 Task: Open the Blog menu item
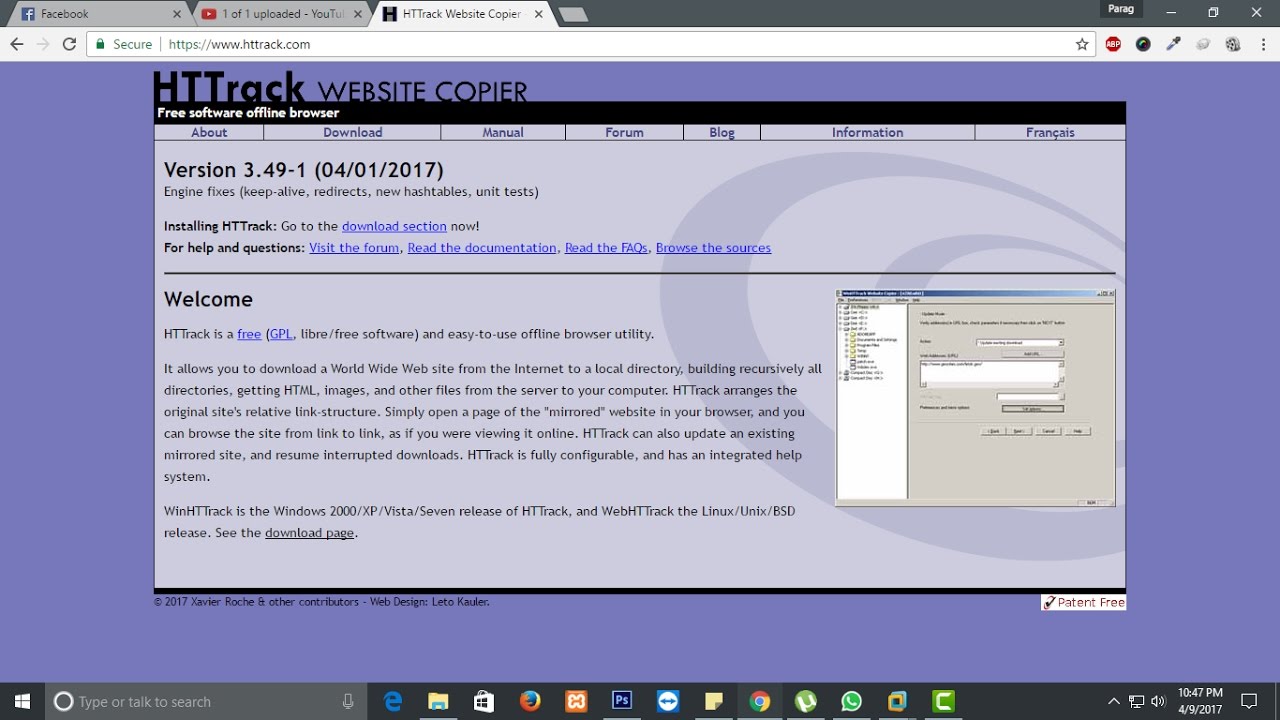click(722, 132)
